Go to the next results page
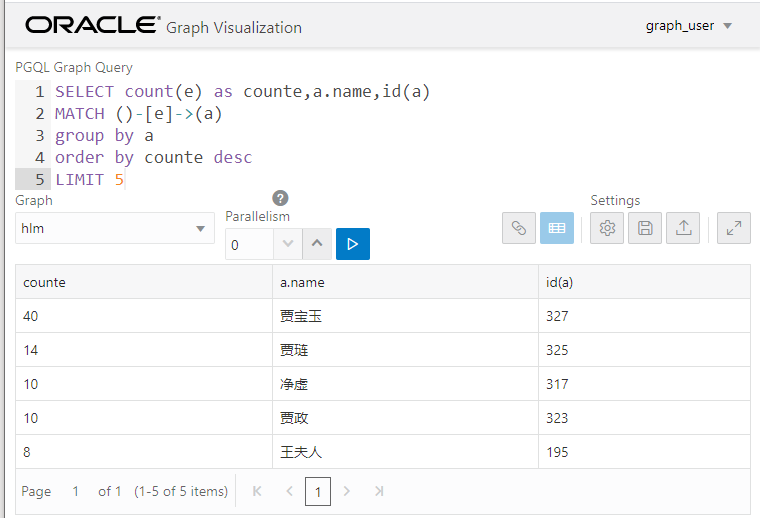 coord(347,491)
